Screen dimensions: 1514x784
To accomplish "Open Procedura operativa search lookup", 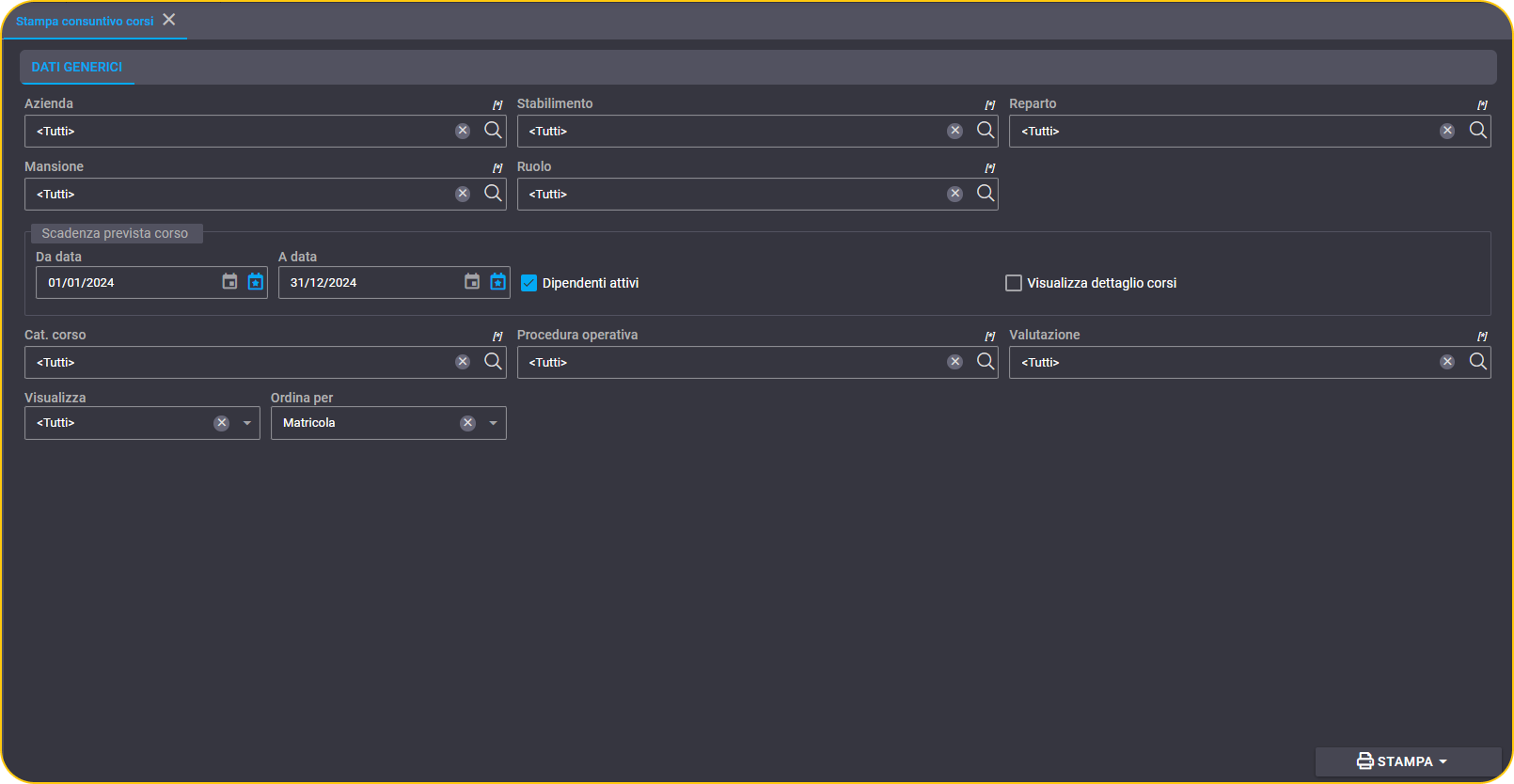I will tap(986, 362).
